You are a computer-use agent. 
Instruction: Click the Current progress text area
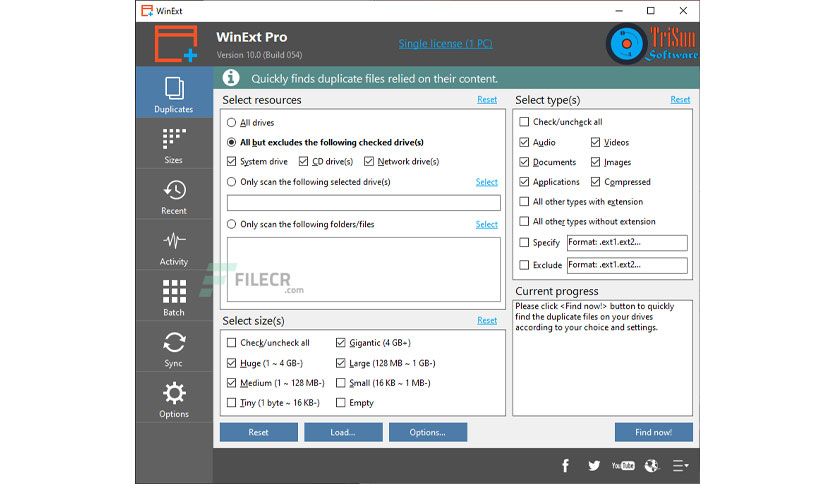coord(602,358)
